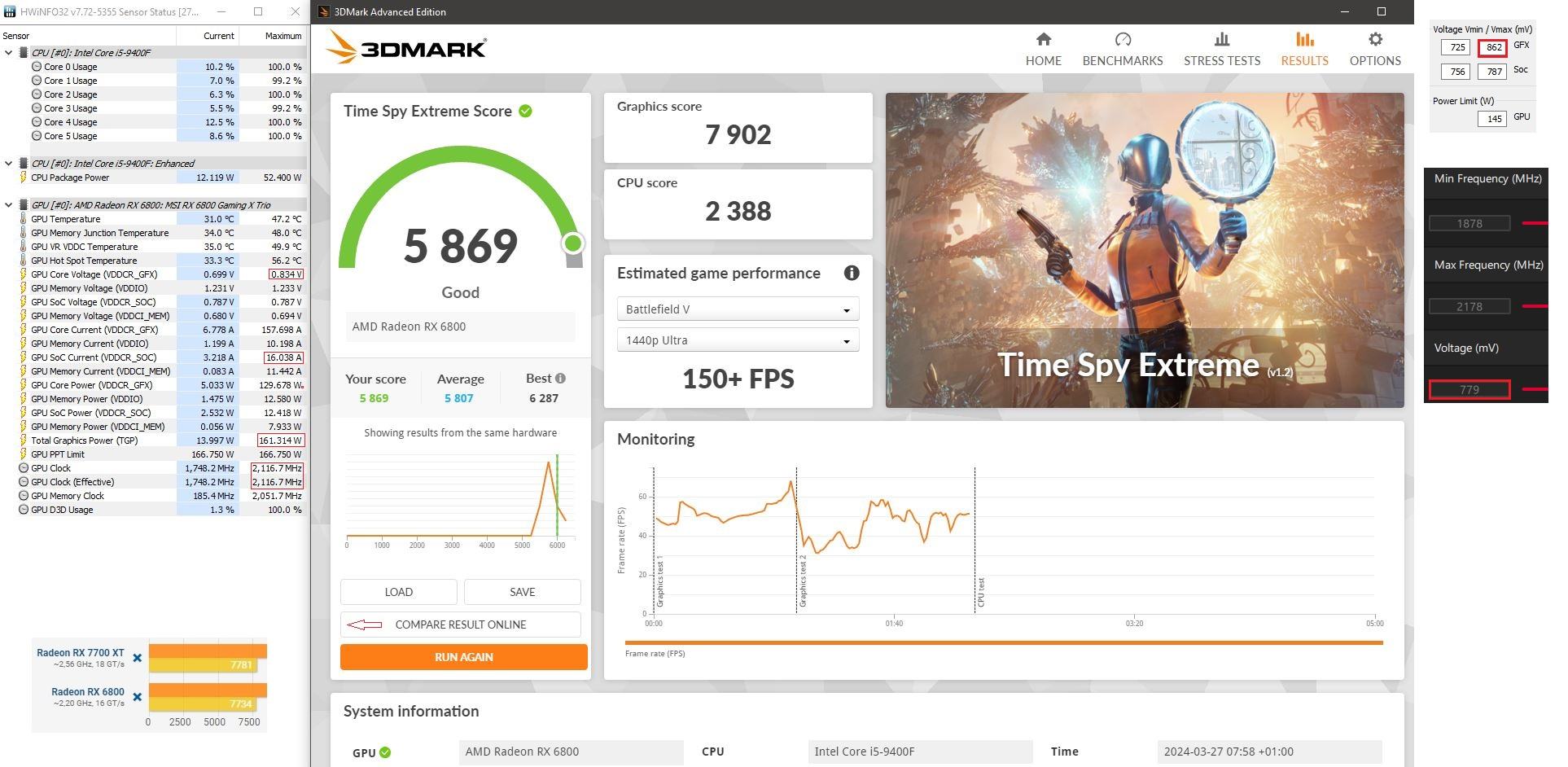Open the OPTIONS tab in 3DMark
This screenshot has height=767, width=1568.
tap(1375, 50)
